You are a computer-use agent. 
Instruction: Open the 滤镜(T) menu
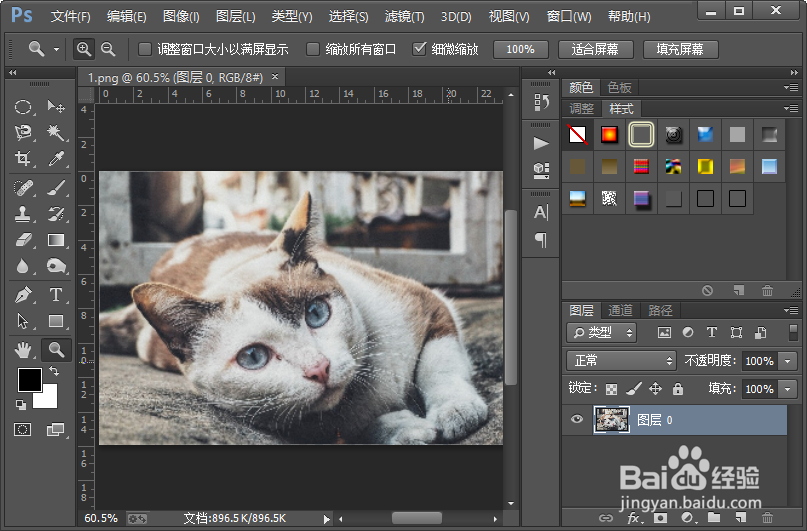[x=405, y=16]
